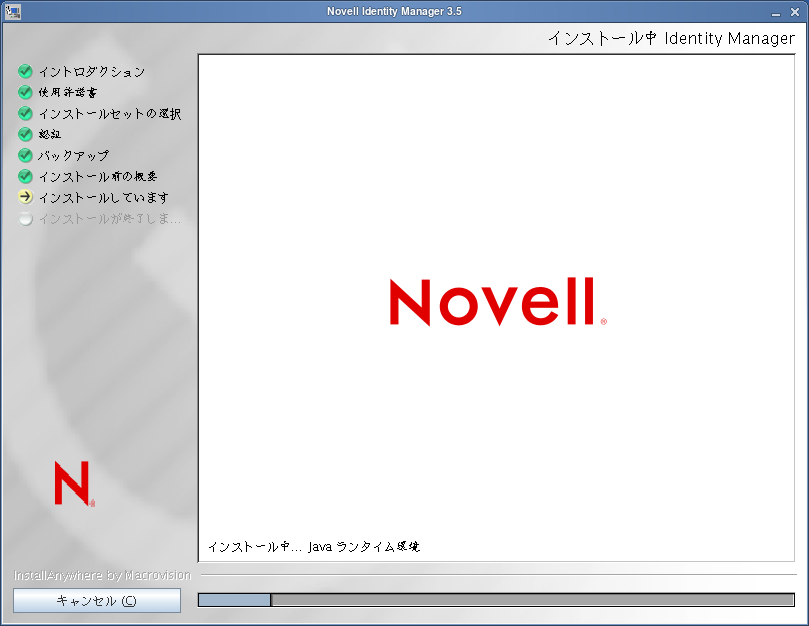
Task: Click the gray circle beside the final step
Action: (25, 219)
